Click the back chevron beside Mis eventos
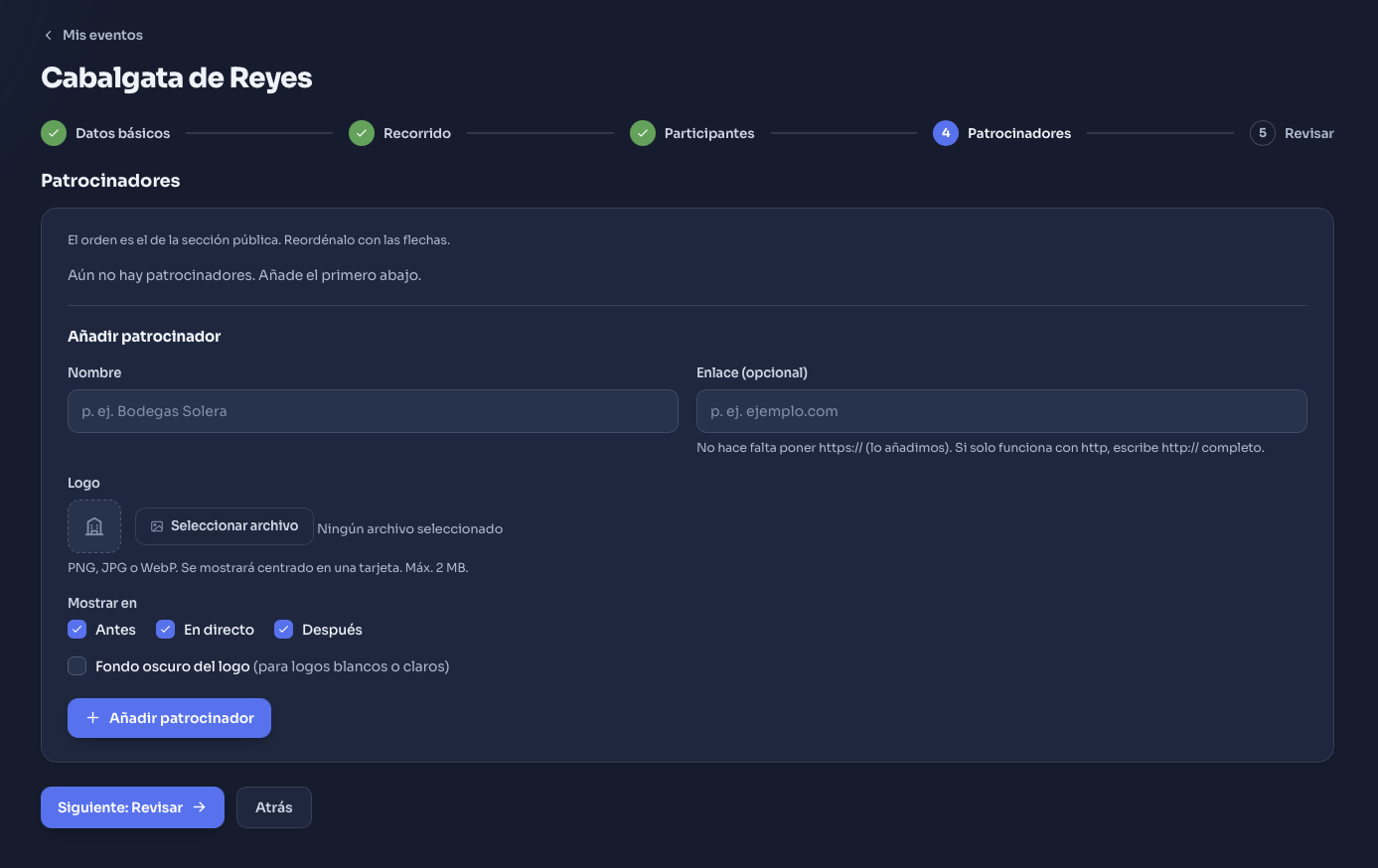Image resolution: width=1378 pixels, height=868 pixels. click(x=48, y=35)
